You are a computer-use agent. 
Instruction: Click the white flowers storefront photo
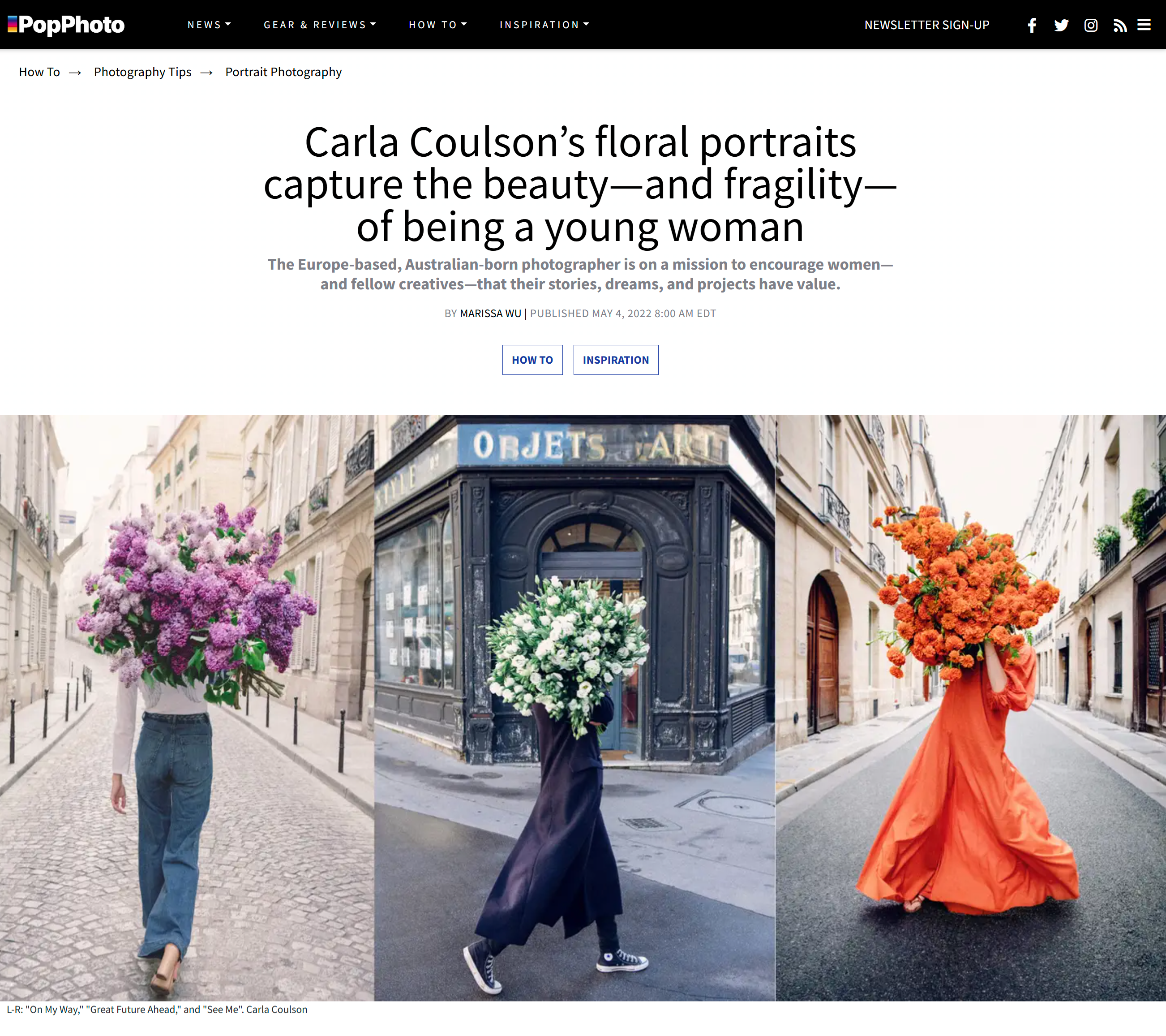(574, 707)
